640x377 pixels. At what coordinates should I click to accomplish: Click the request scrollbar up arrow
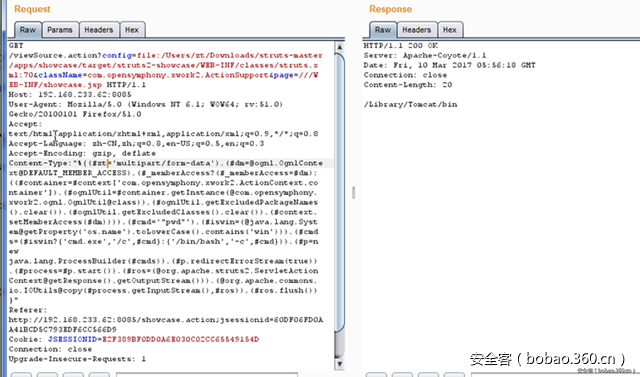point(340,47)
